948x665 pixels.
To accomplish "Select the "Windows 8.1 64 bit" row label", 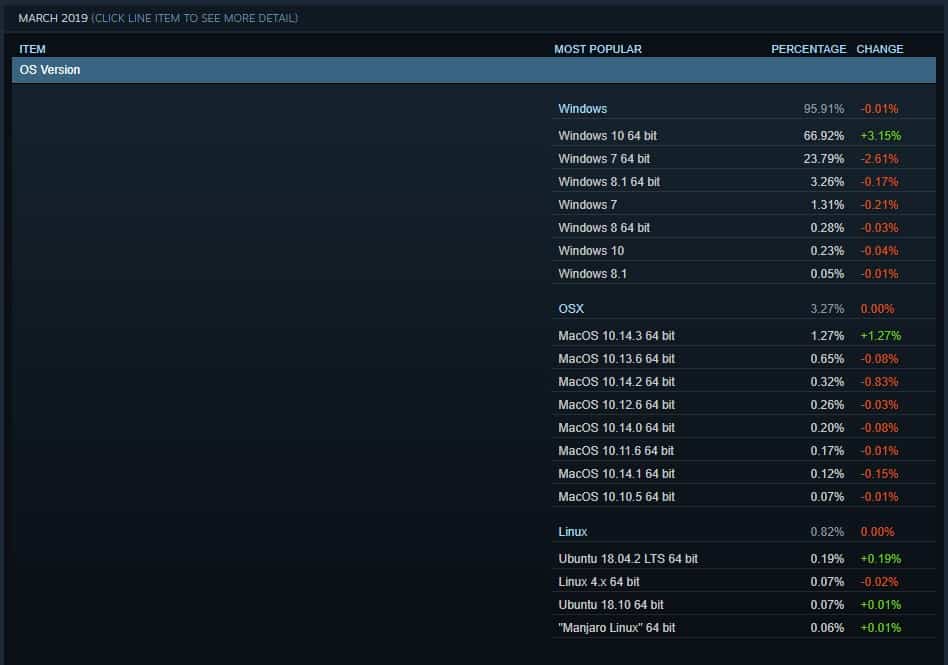I will point(609,182).
